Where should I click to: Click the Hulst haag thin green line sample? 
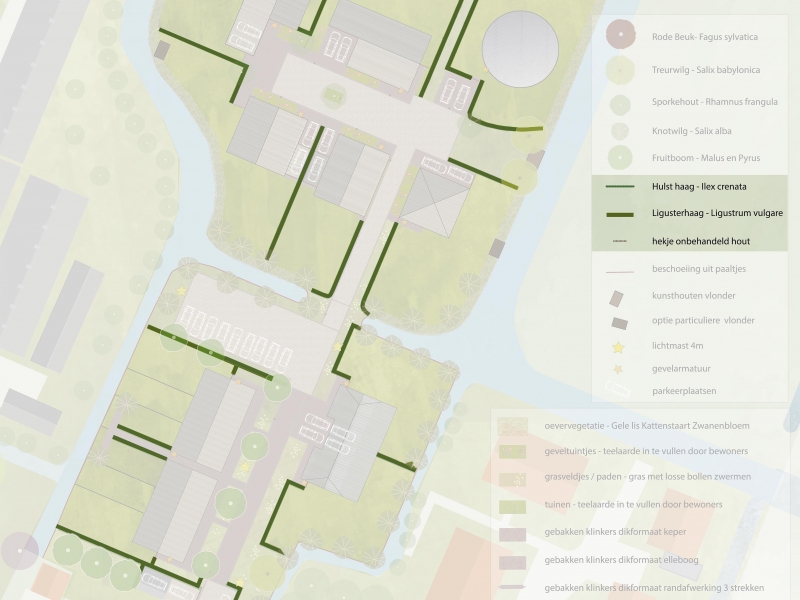[620, 186]
